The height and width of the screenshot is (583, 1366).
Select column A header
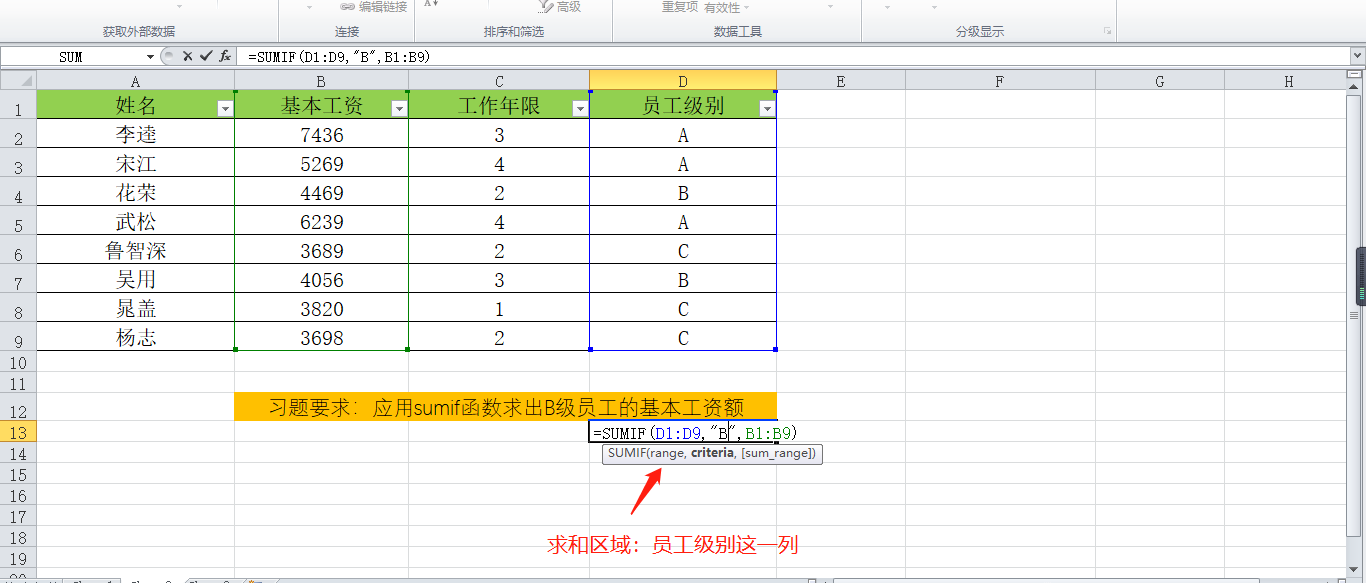coord(135,81)
